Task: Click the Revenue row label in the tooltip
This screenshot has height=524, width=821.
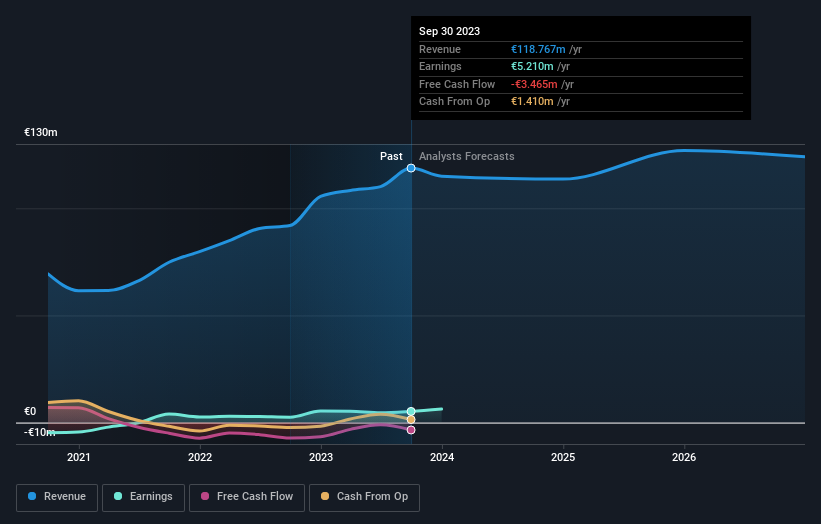Action: pyautogui.click(x=440, y=49)
